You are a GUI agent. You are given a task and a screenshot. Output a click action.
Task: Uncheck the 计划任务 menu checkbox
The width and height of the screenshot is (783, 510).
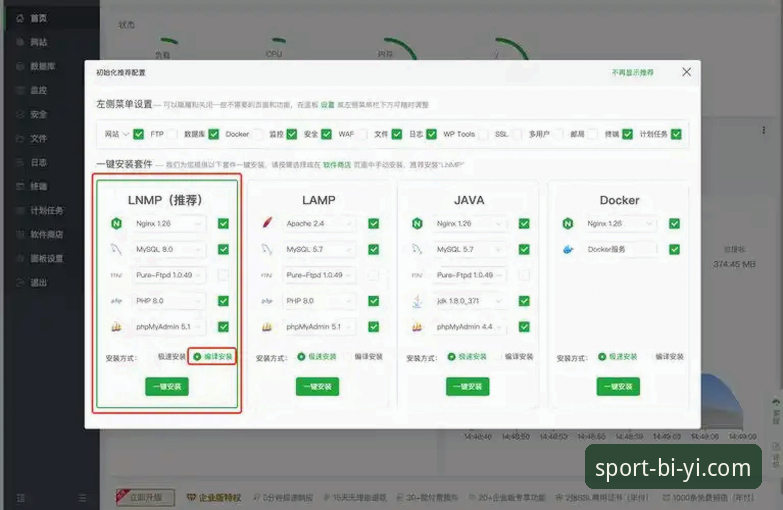pyautogui.click(x=676, y=134)
